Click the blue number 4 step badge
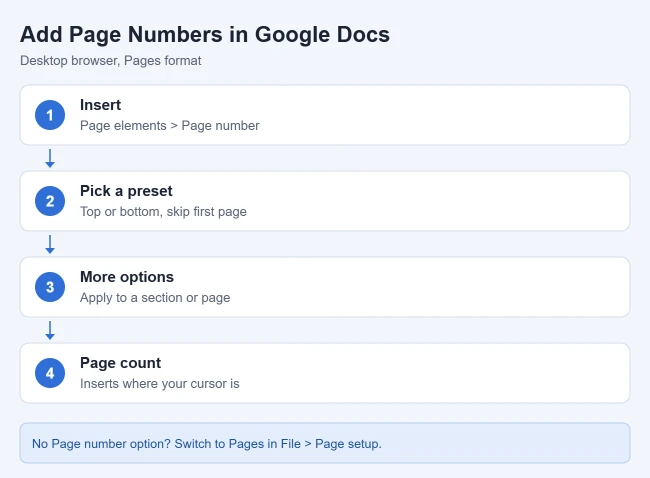650x478 pixels. [x=50, y=373]
